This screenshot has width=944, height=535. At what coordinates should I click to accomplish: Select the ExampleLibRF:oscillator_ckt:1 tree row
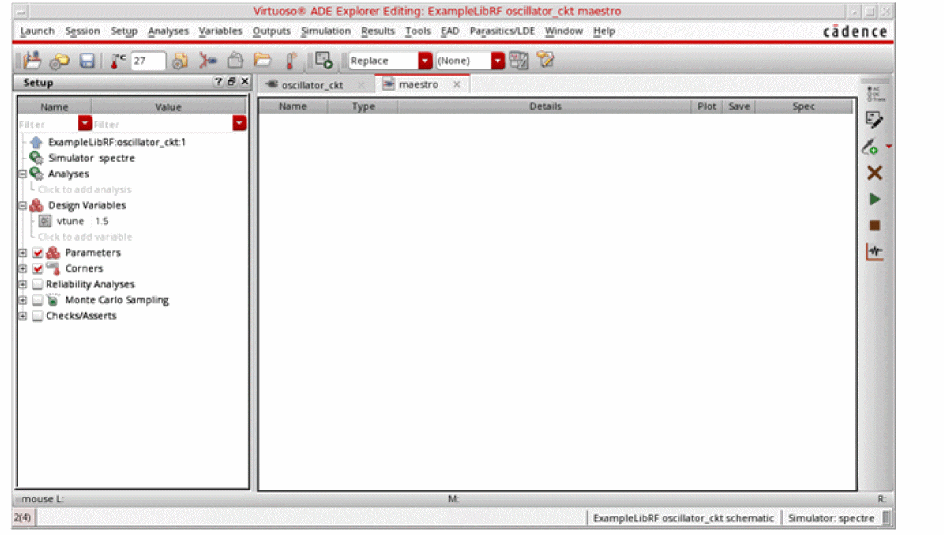click(117, 142)
